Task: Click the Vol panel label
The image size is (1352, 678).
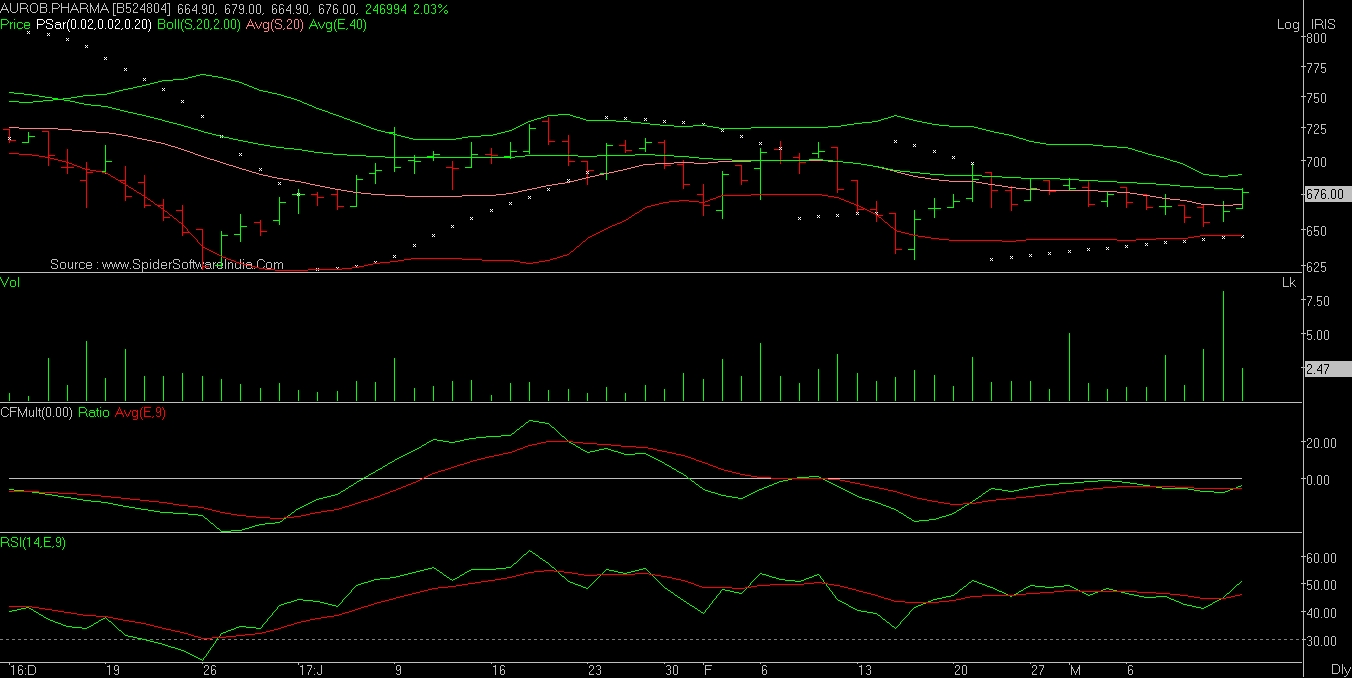Action: tap(10, 283)
